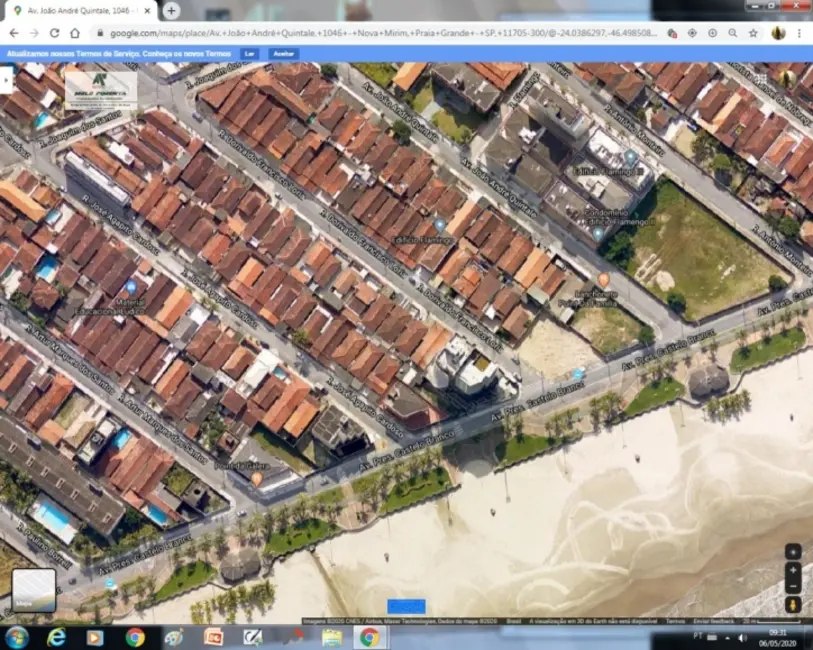The height and width of the screenshot is (650, 813).
Task: Switch map layer using the Mapa thumbnail
Action: [x=33, y=590]
